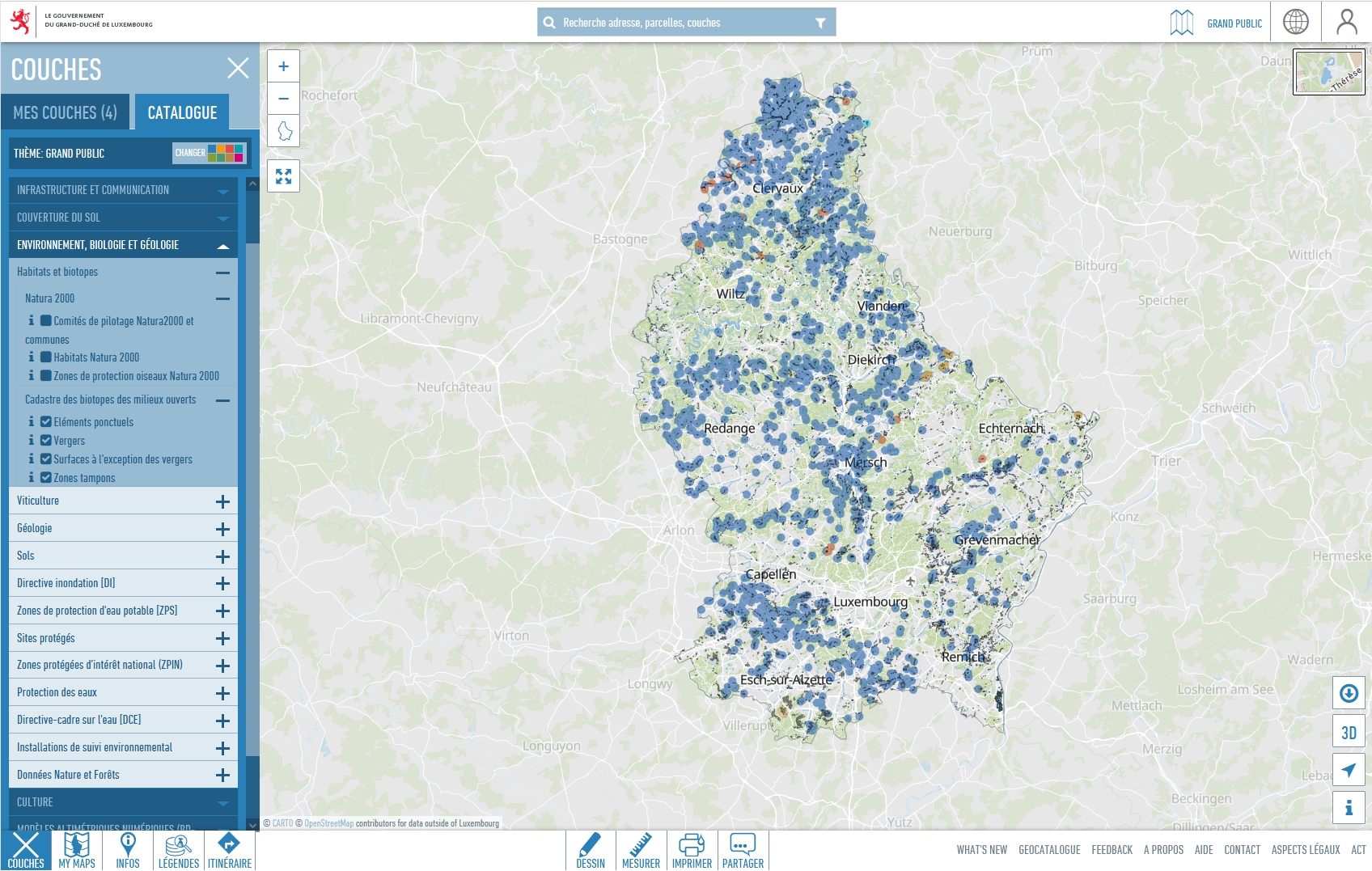This screenshot has width=1372, height=871.
Task: Open the Légendes tool
Action: point(179,851)
